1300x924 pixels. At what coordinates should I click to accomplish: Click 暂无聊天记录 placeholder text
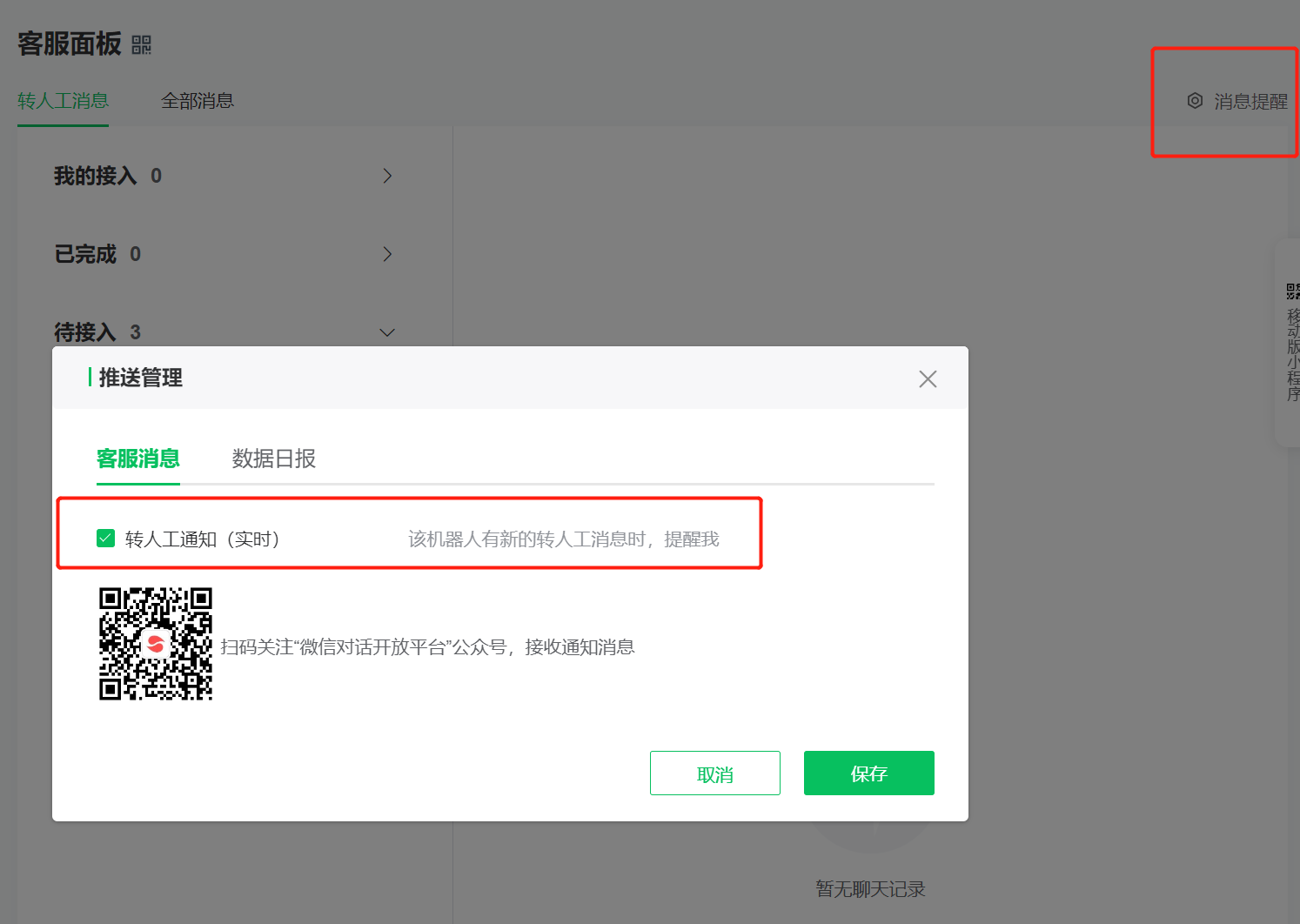click(x=870, y=889)
